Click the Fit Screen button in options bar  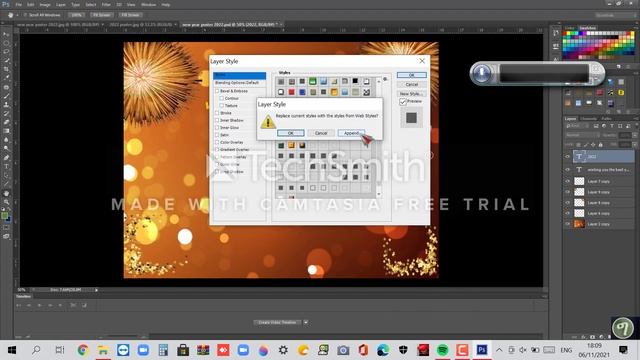[101, 15]
